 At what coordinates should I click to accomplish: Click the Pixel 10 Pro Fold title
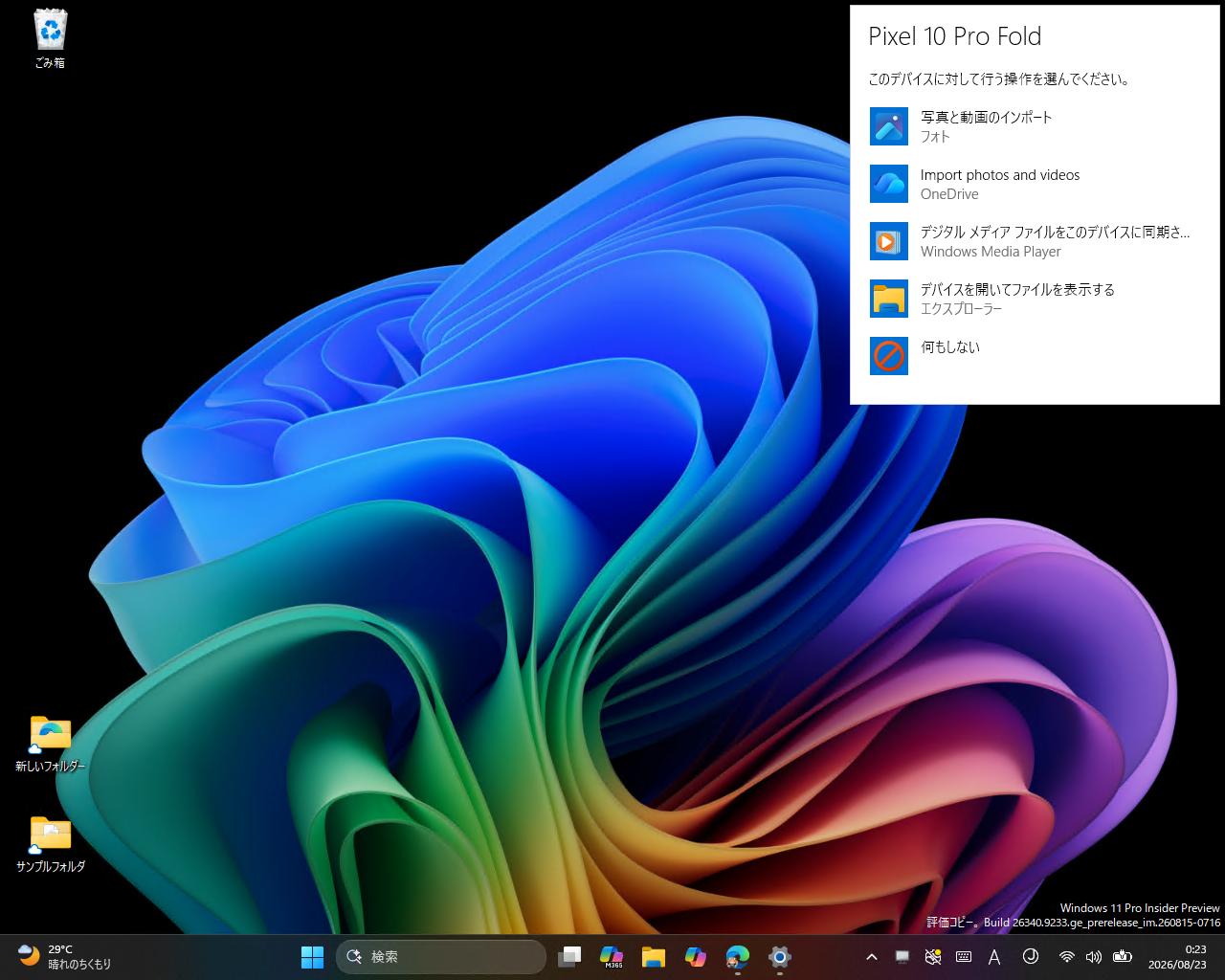tap(954, 36)
